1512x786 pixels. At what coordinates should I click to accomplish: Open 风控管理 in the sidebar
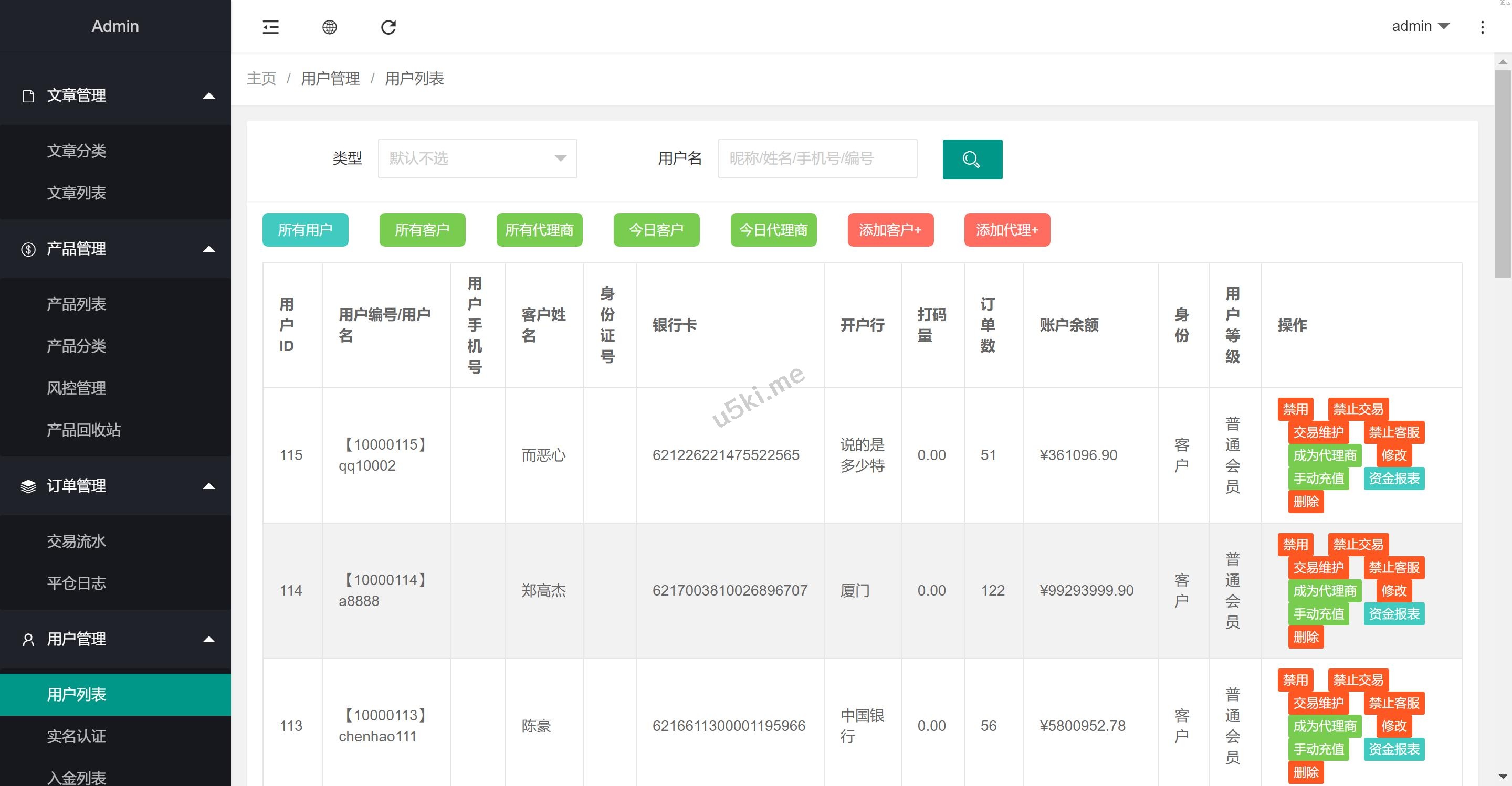76,388
